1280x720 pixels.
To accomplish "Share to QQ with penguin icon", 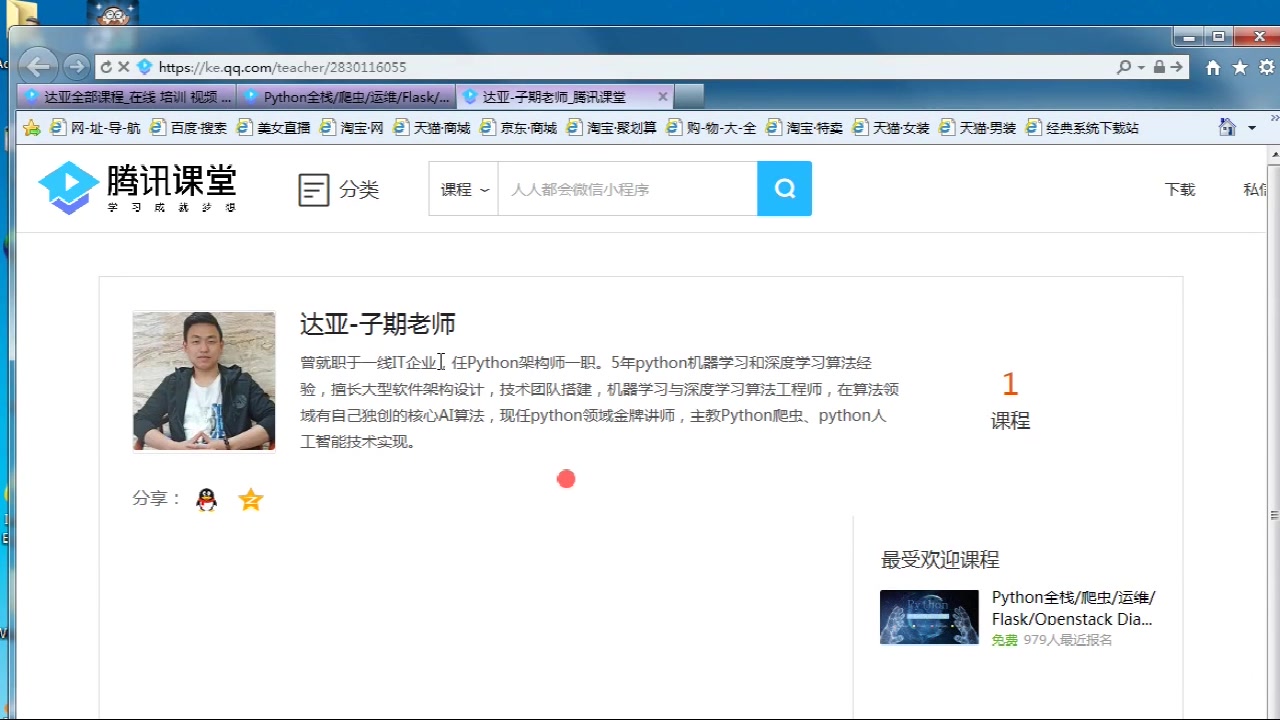I will click(x=207, y=500).
